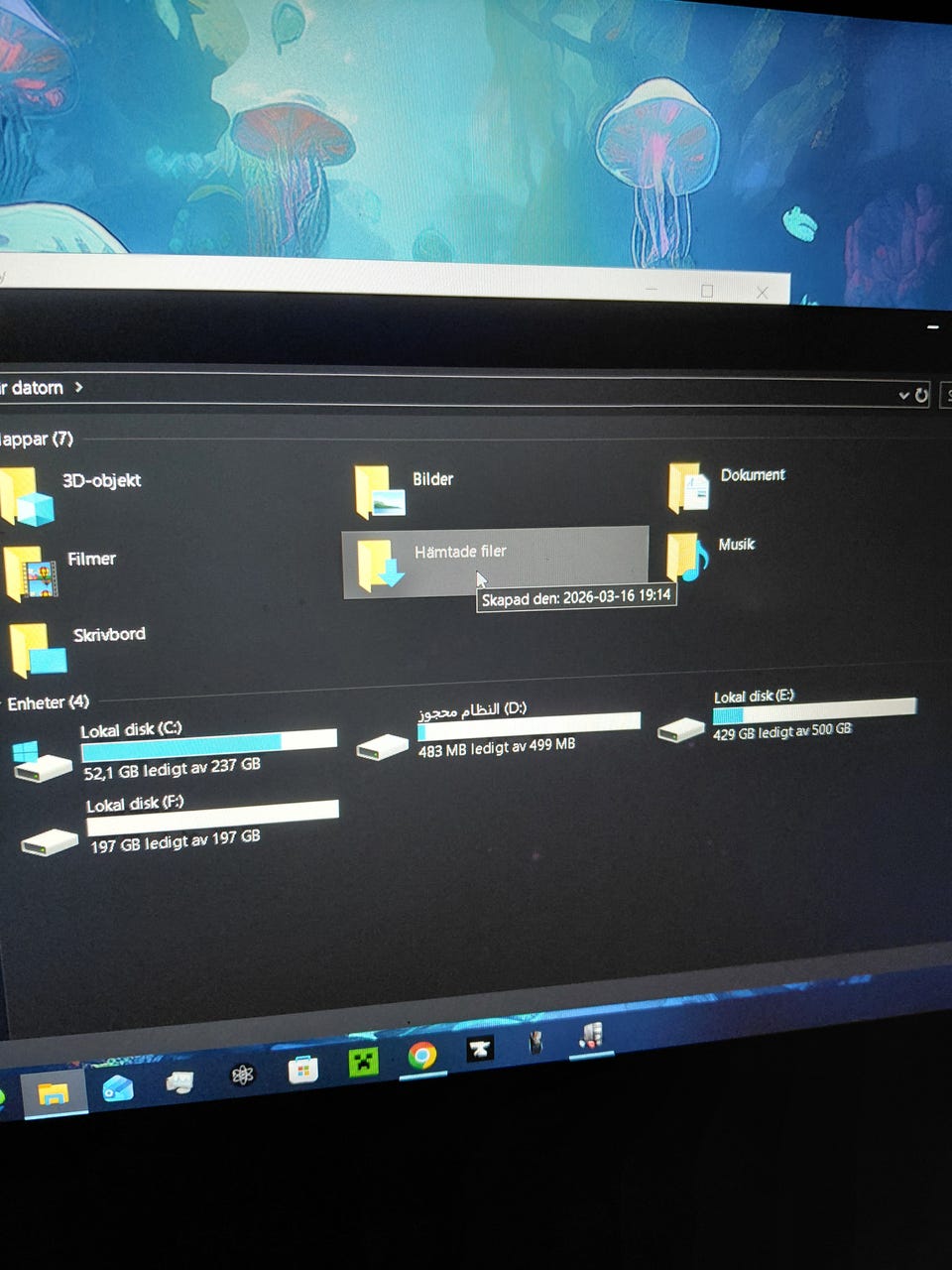This screenshot has width=952, height=1270.
Task: Click '429 GB ledigt av 500 GB' text
Action: coord(782,731)
